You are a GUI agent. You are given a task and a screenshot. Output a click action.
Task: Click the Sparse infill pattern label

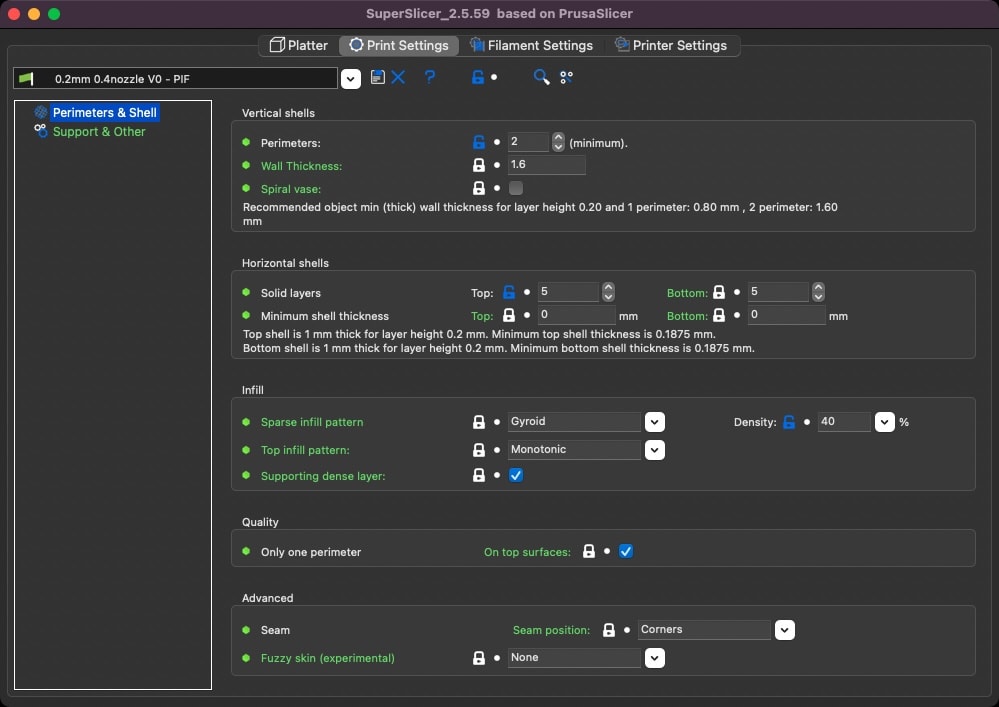(312, 422)
